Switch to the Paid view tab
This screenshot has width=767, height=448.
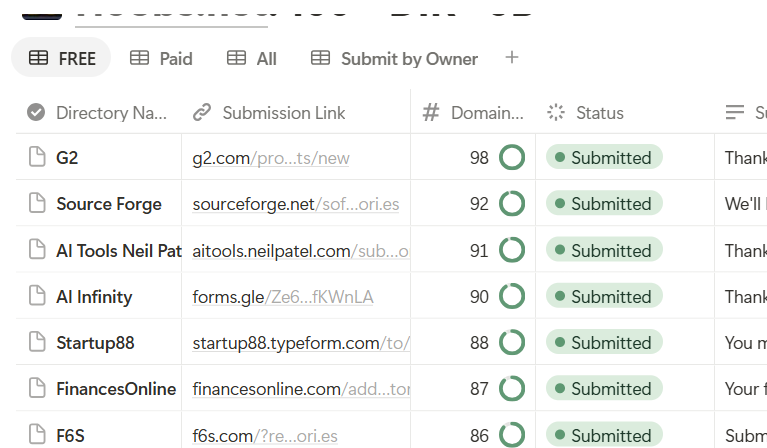pos(161,59)
